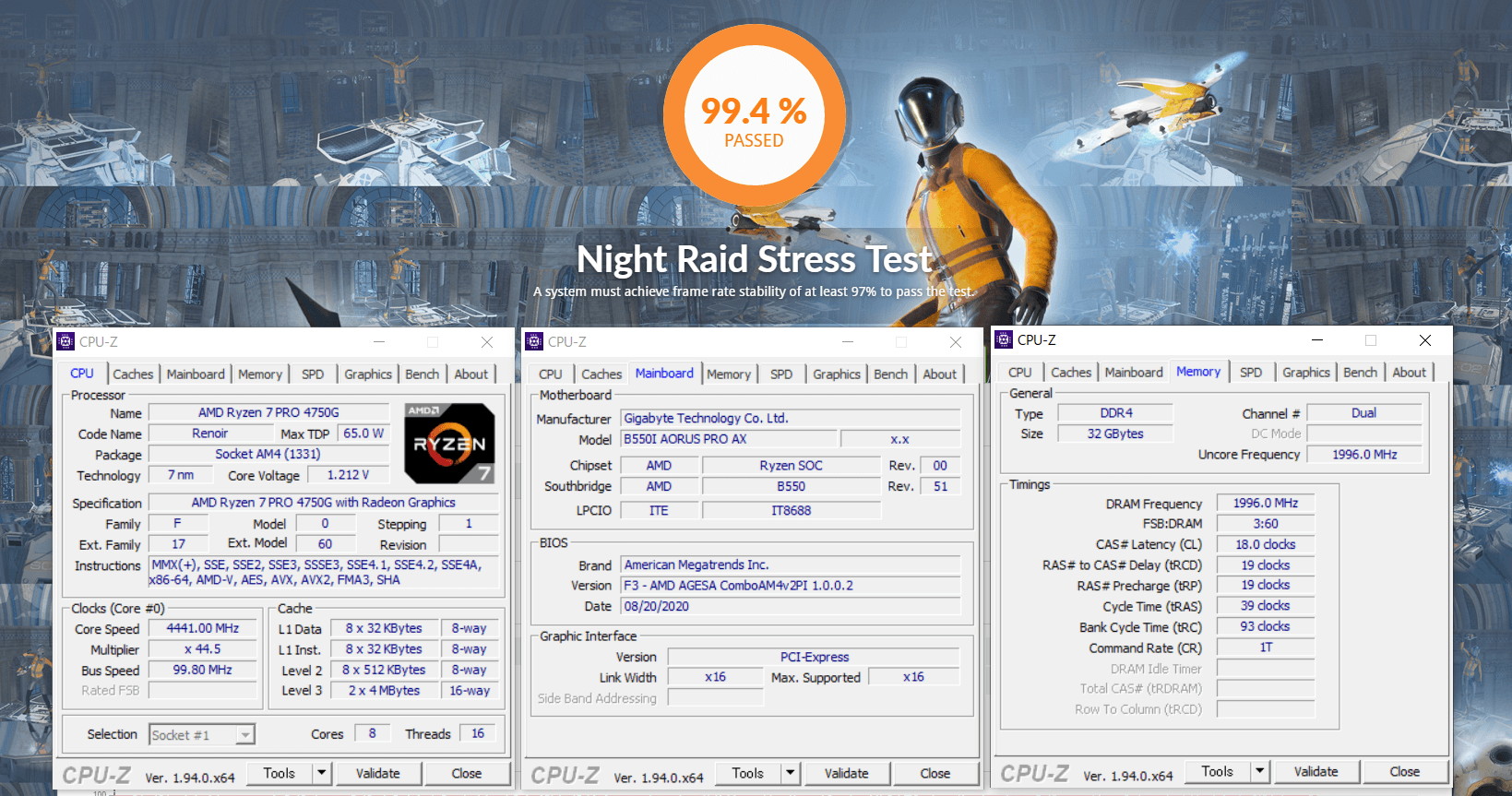1512x796 pixels.
Task: Click the IT8688 LPCIO field
Action: (x=792, y=510)
